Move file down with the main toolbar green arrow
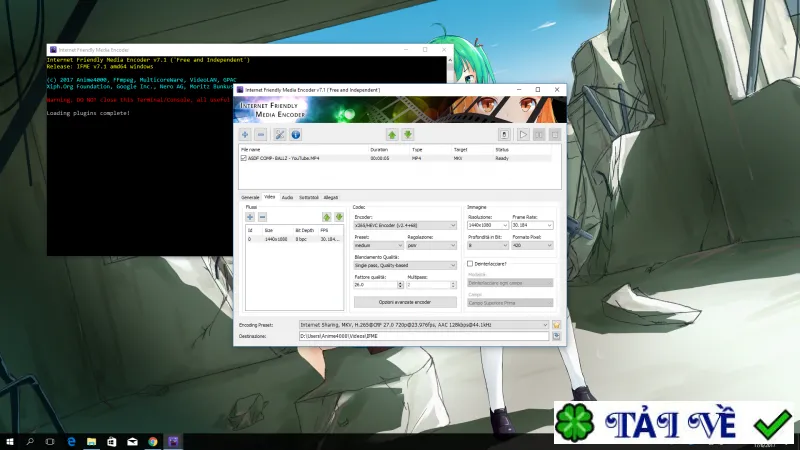This screenshot has width=800, height=450. coord(408,135)
